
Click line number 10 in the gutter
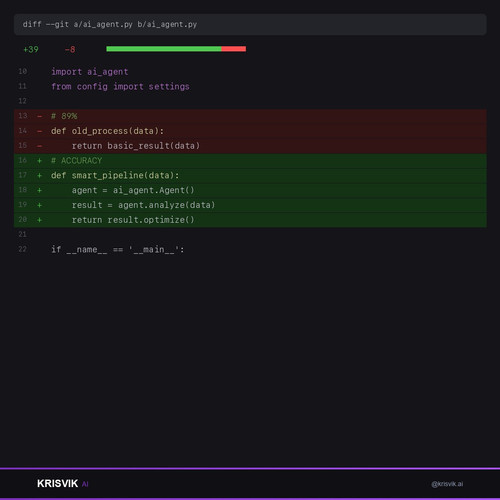click(x=23, y=71)
